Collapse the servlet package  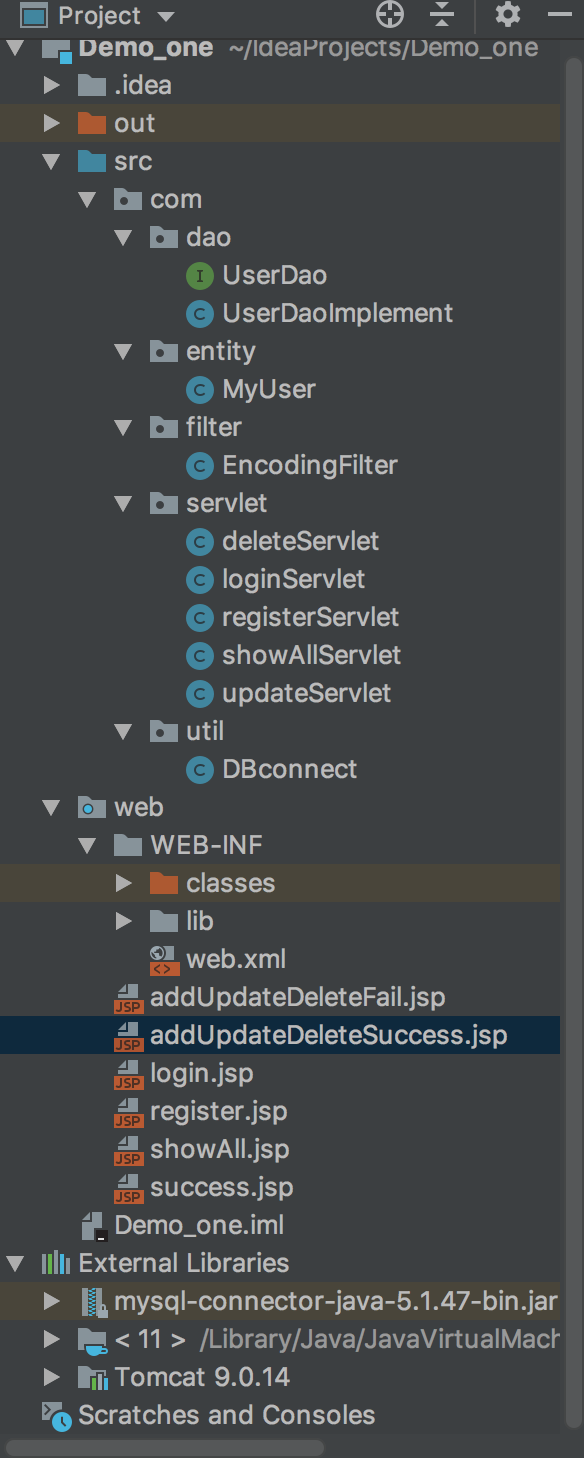124,504
